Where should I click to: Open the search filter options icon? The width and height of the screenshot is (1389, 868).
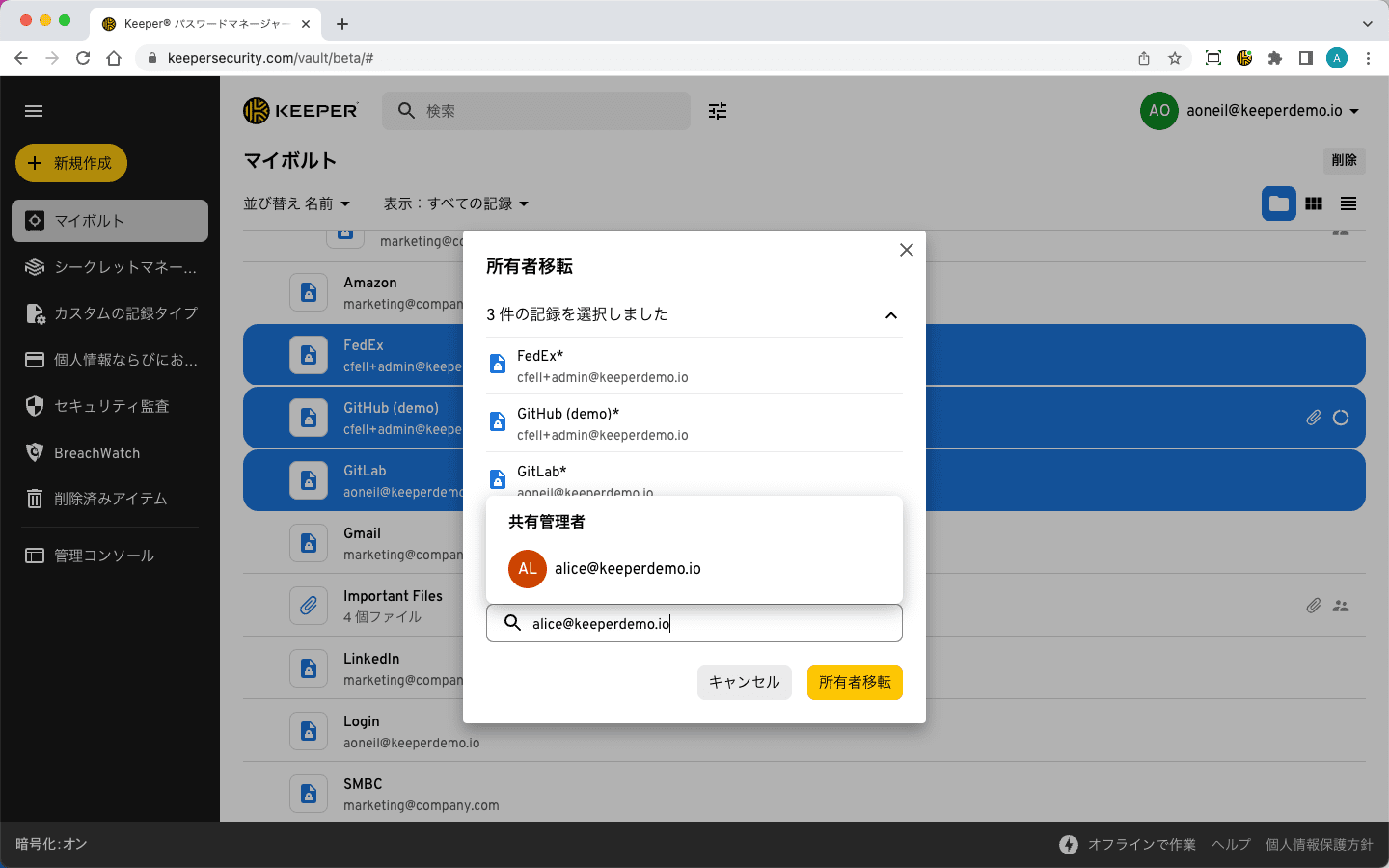coord(718,111)
